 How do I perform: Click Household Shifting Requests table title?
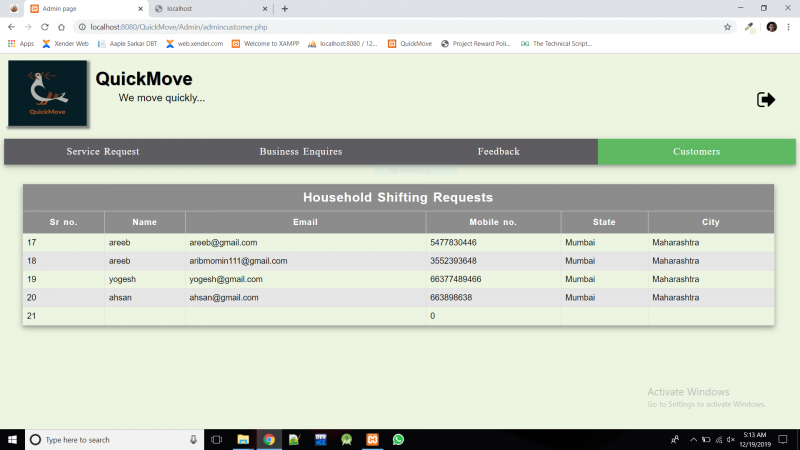coord(398,197)
